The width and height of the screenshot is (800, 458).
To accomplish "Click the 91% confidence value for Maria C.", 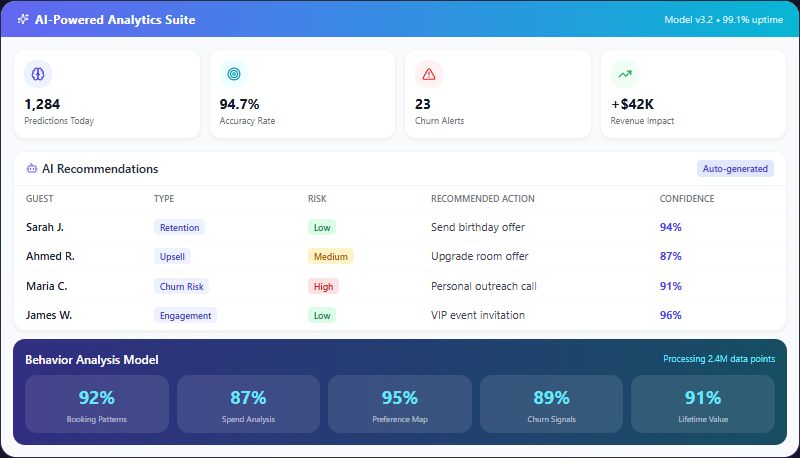I will (x=670, y=286).
